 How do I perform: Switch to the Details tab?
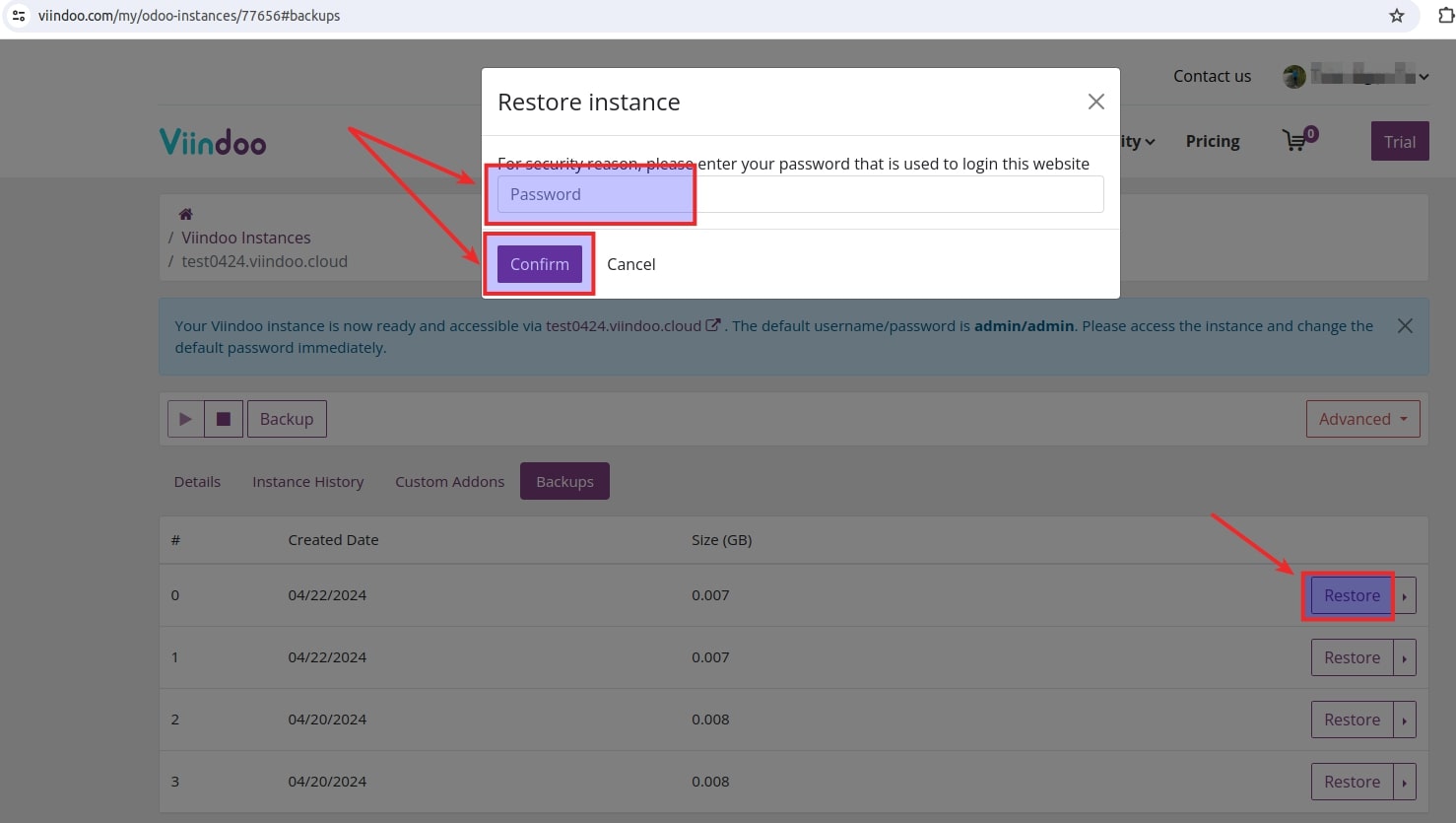point(197,481)
